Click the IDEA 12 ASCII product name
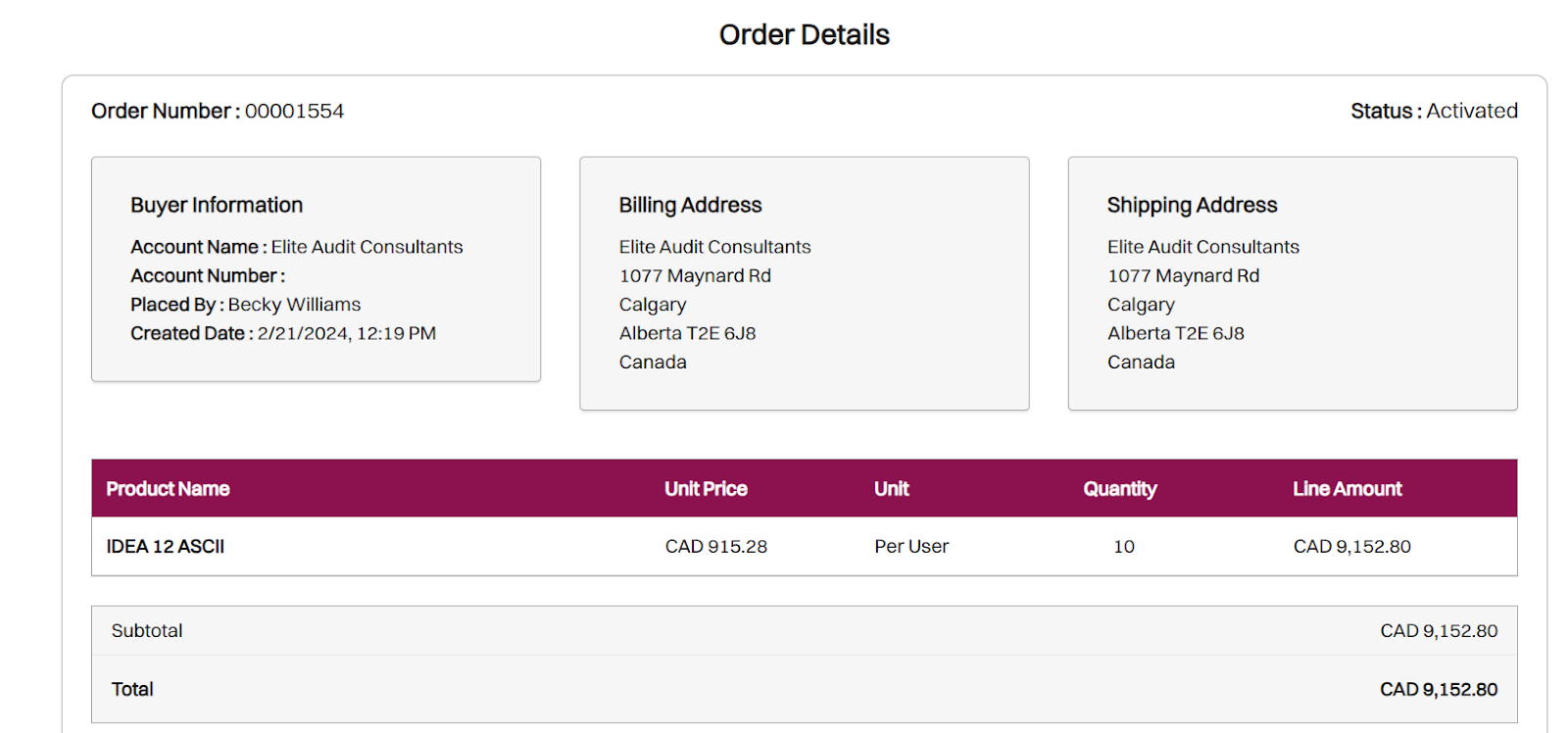1568x733 pixels. pos(165,546)
